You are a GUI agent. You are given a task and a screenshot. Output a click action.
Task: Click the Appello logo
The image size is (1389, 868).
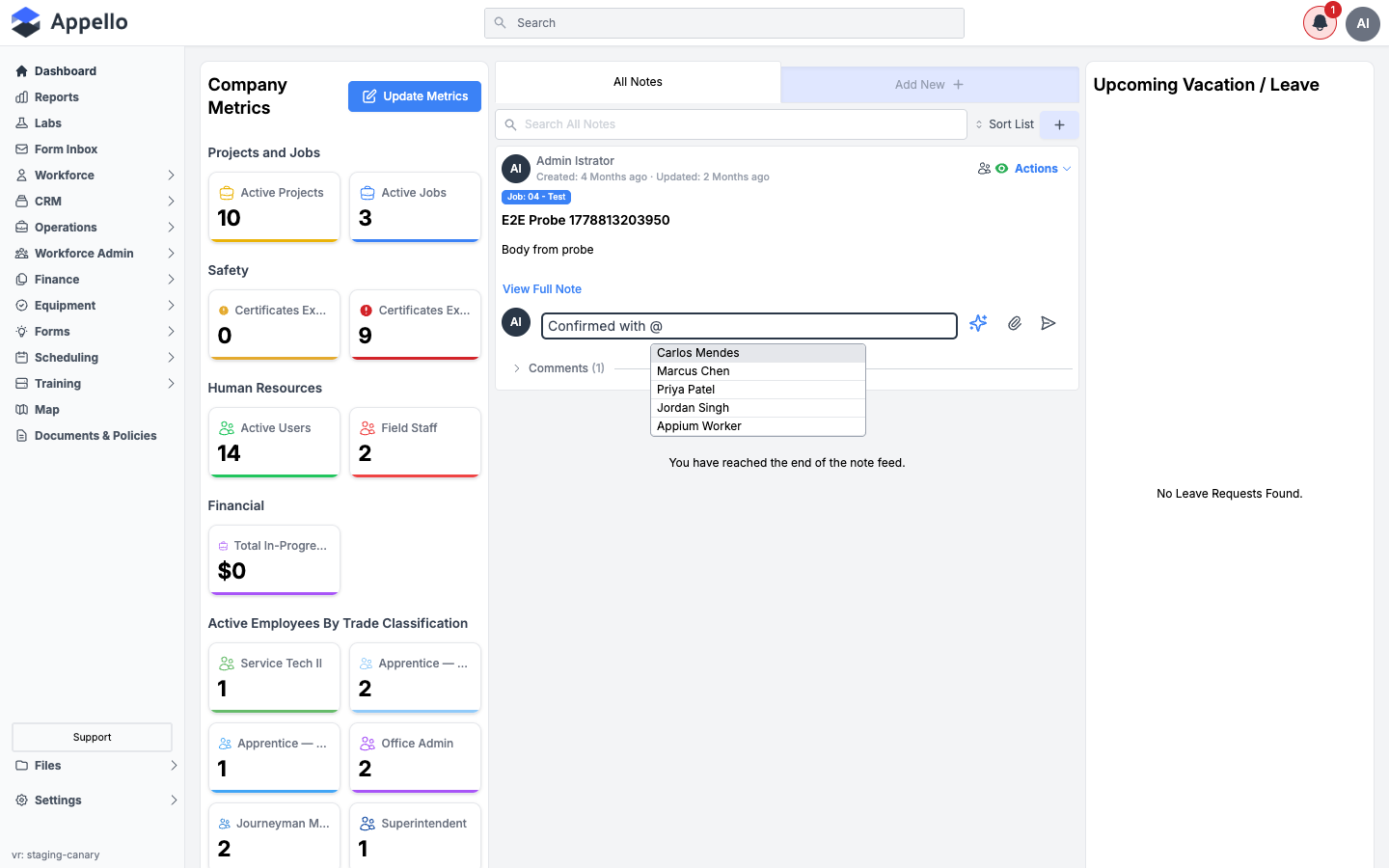[x=69, y=22]
